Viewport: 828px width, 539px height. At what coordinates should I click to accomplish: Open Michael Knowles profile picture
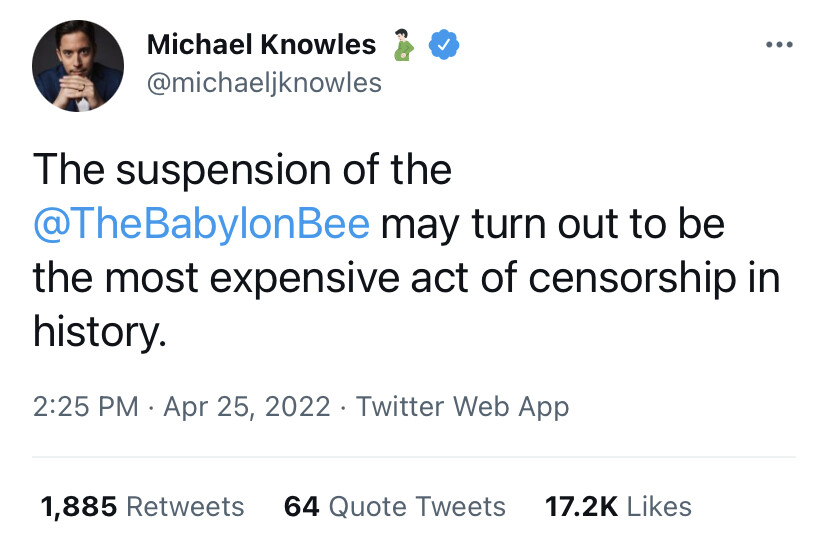click(78, 66)
